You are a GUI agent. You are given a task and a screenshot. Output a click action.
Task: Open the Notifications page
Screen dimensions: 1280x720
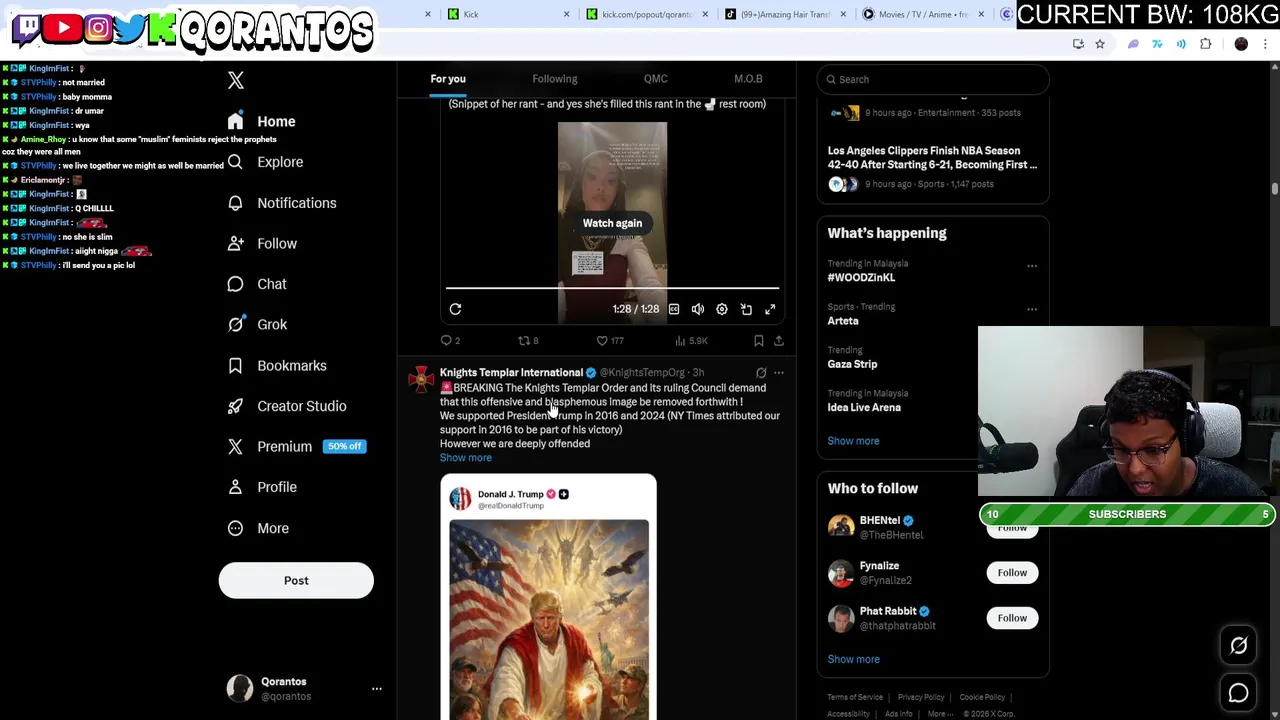coord(282,203)
